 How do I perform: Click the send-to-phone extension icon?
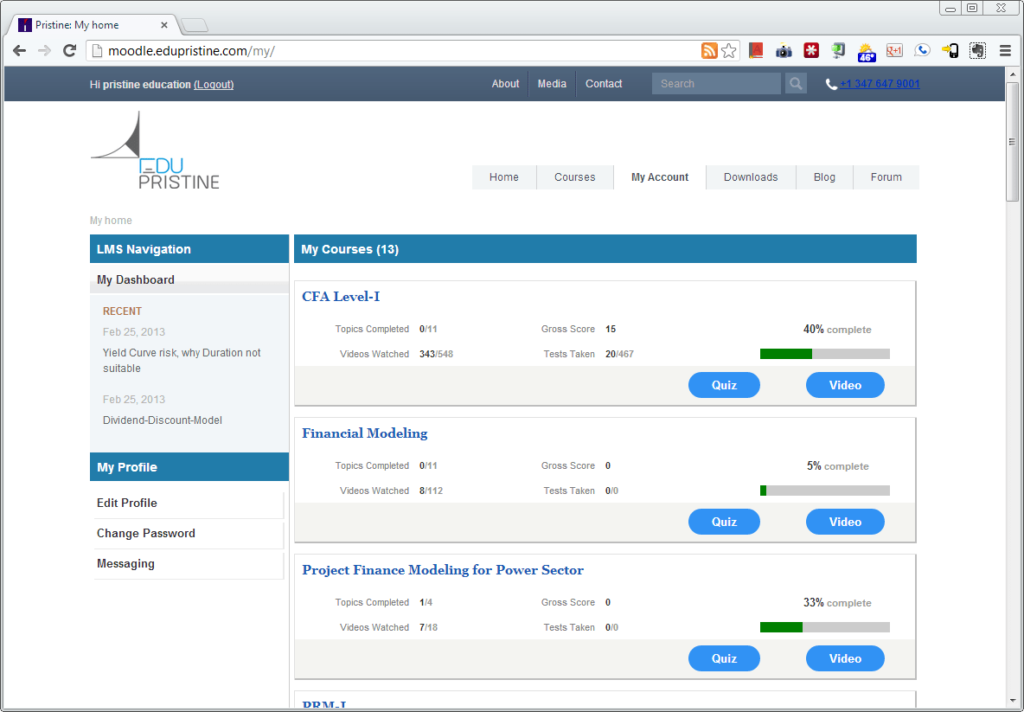point(950,50)
